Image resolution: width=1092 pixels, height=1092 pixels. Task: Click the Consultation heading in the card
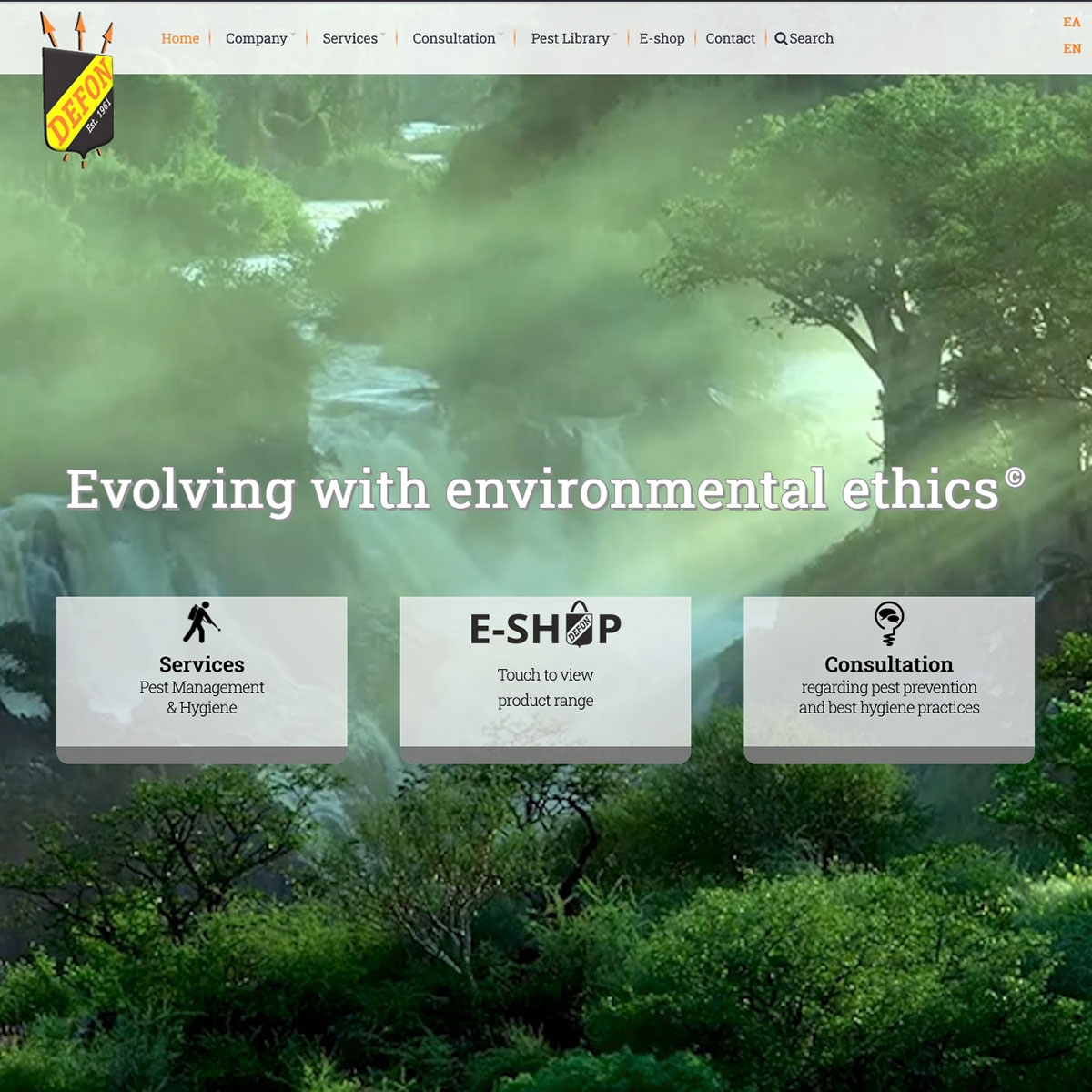coord(888,664)
